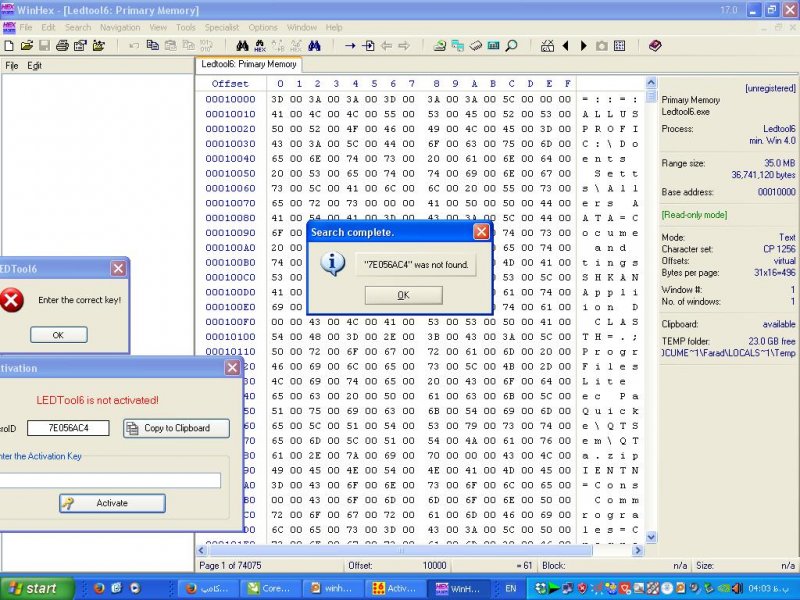Open the Tools menu
The height and width of the screenshot is (600, 800).
coord(186,28)
